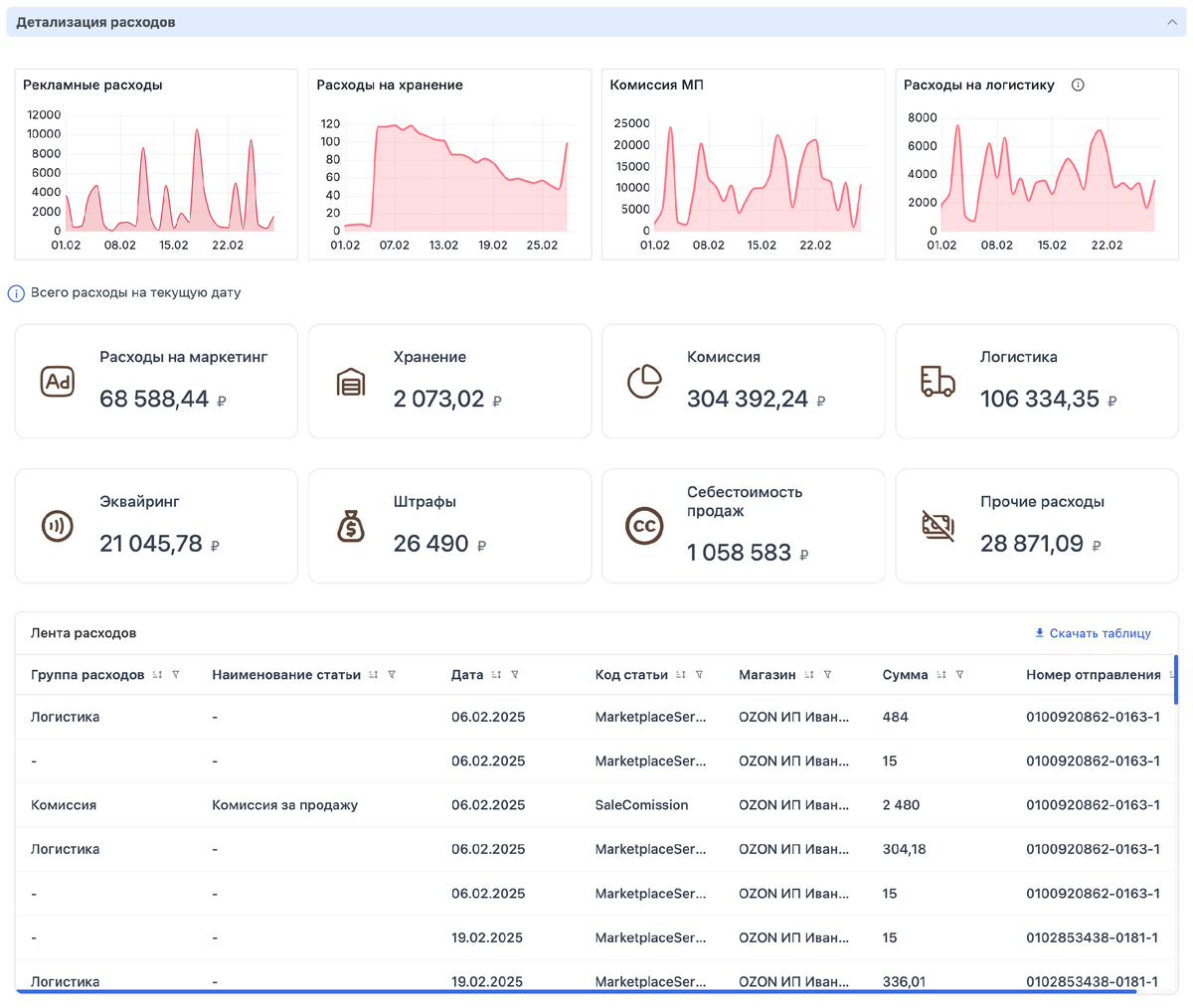Click Комиссия group cell in table
This screenshot has height=1008, width=1193.
click(64, 805)
